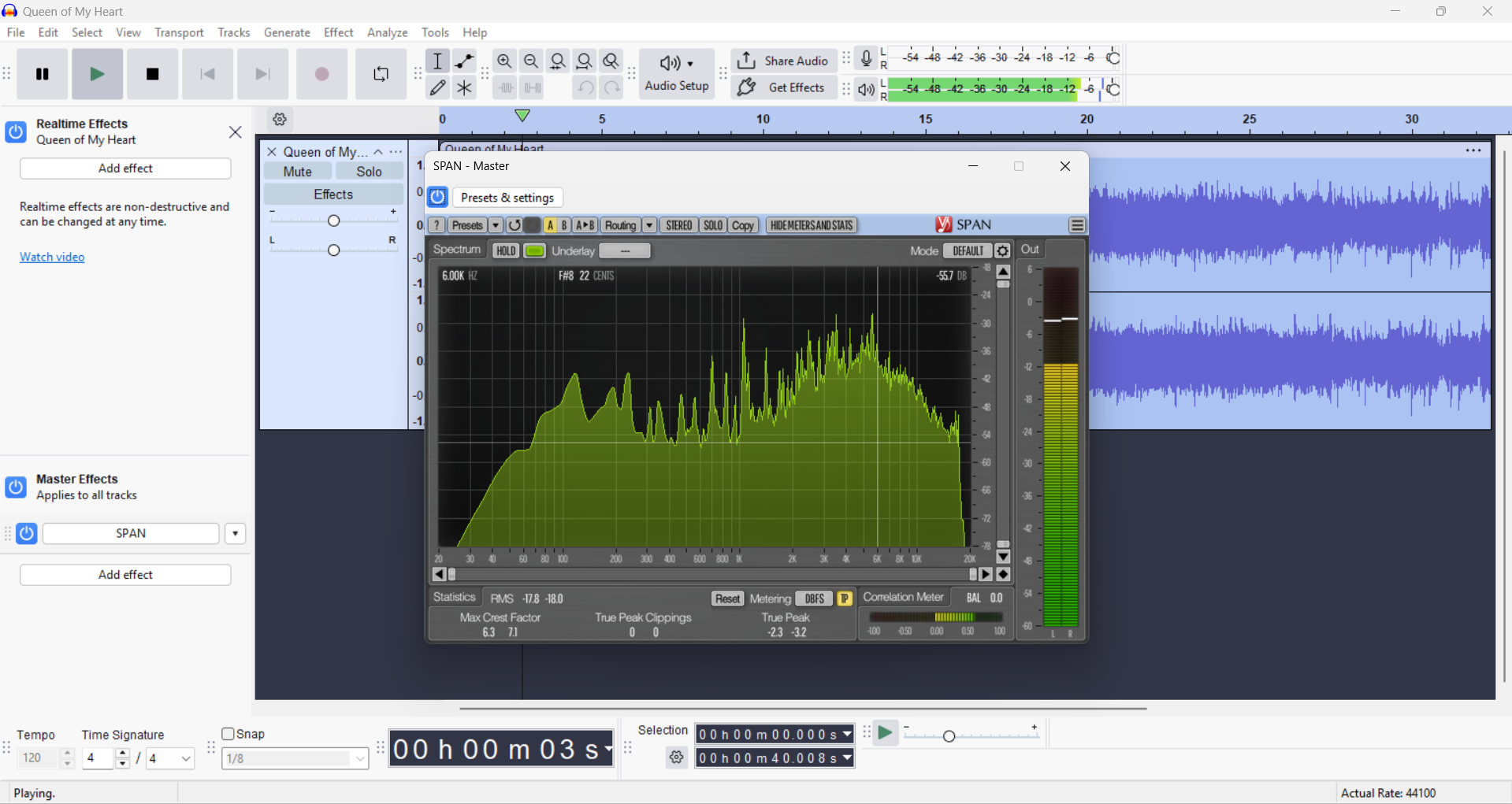Toggle the Master Effects power button
1512x804 pixels.
click(x=16, y=487)
